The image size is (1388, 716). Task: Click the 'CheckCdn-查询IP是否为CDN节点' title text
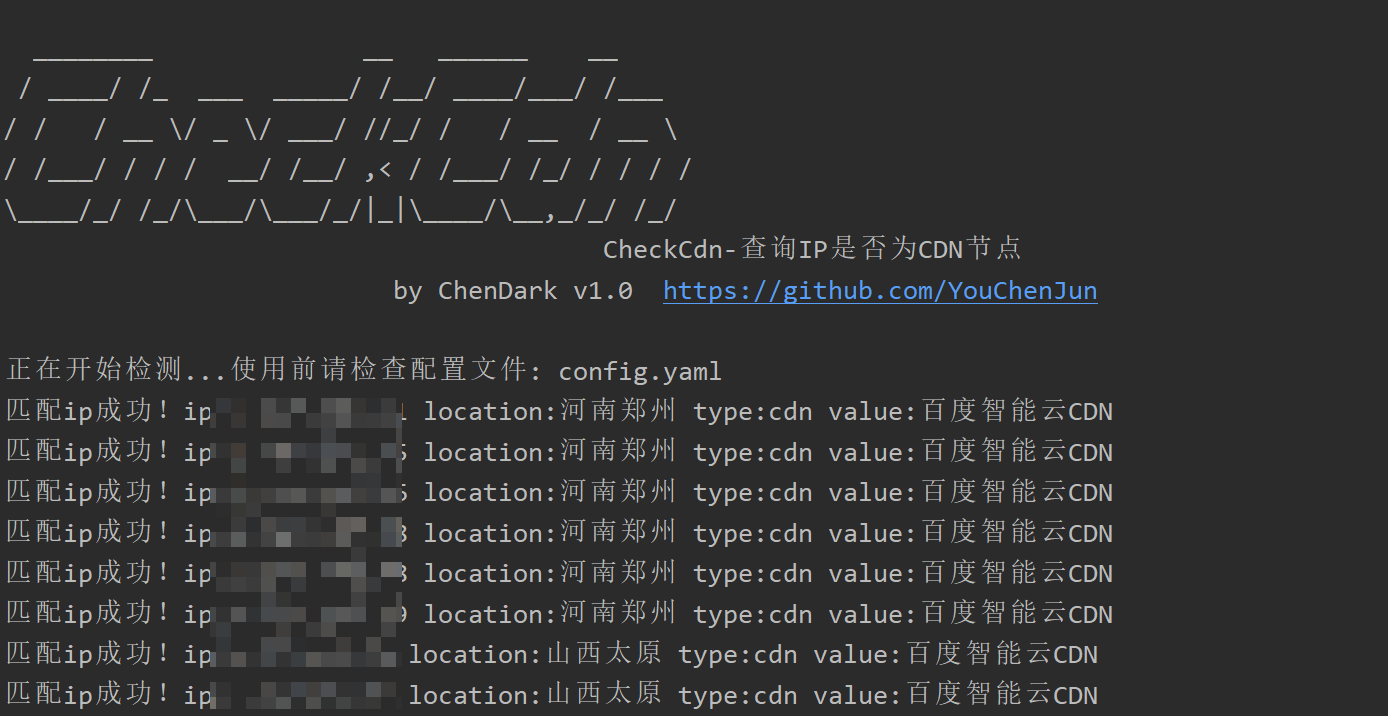pyautogui.click(x=812, y=249)
